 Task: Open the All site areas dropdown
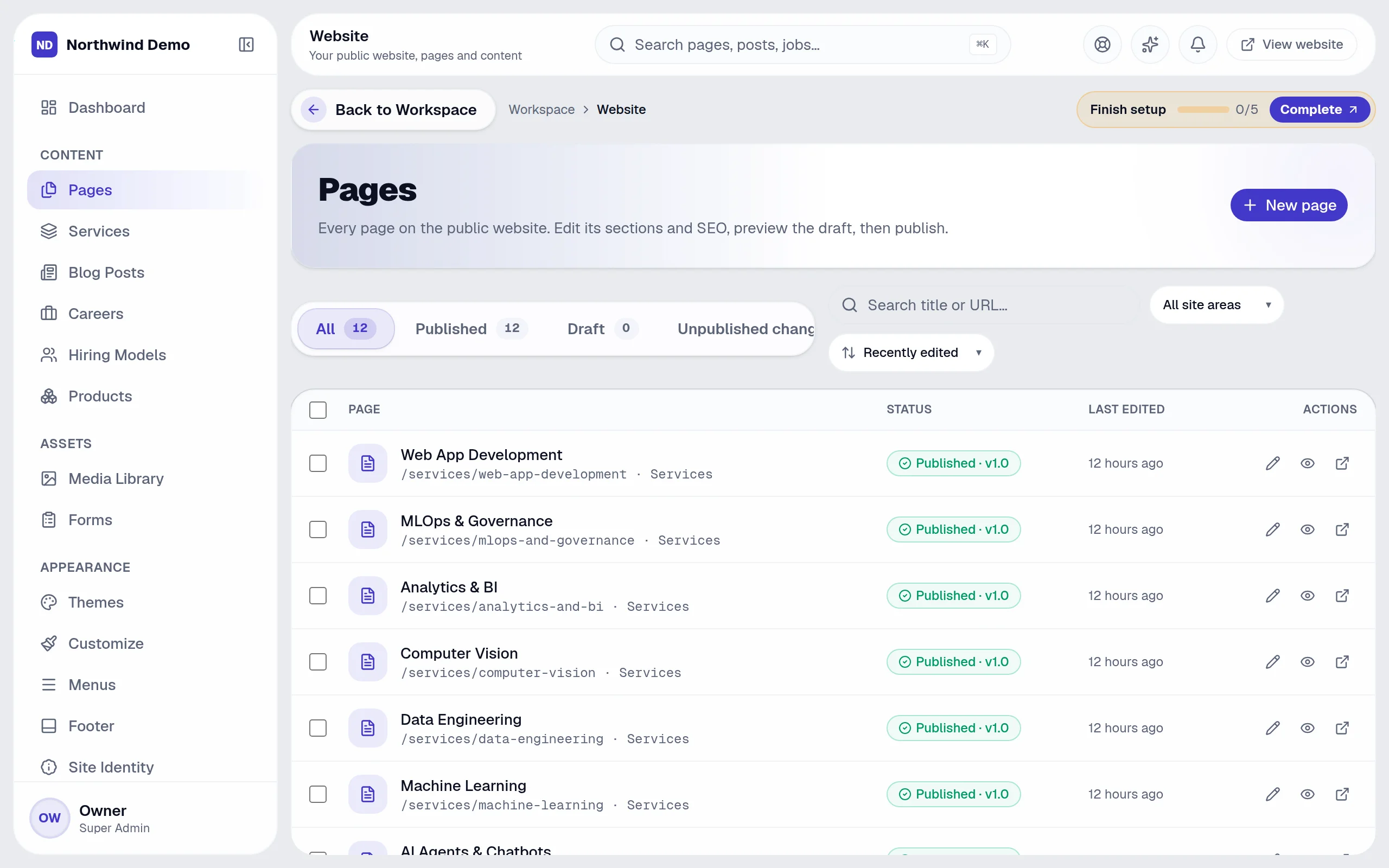click(1216, 305)
